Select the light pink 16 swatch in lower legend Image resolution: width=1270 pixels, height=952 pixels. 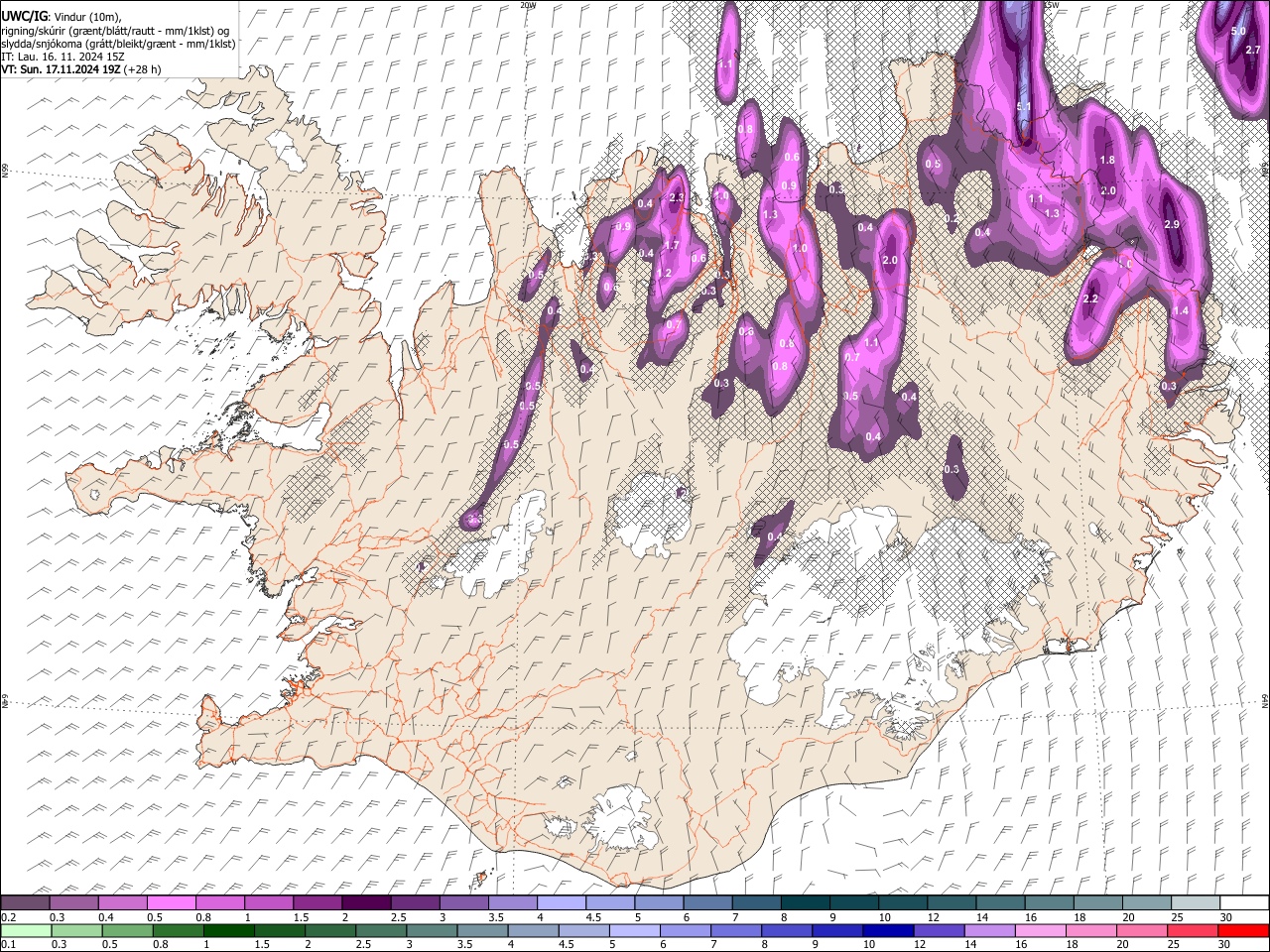point(1041,930)
